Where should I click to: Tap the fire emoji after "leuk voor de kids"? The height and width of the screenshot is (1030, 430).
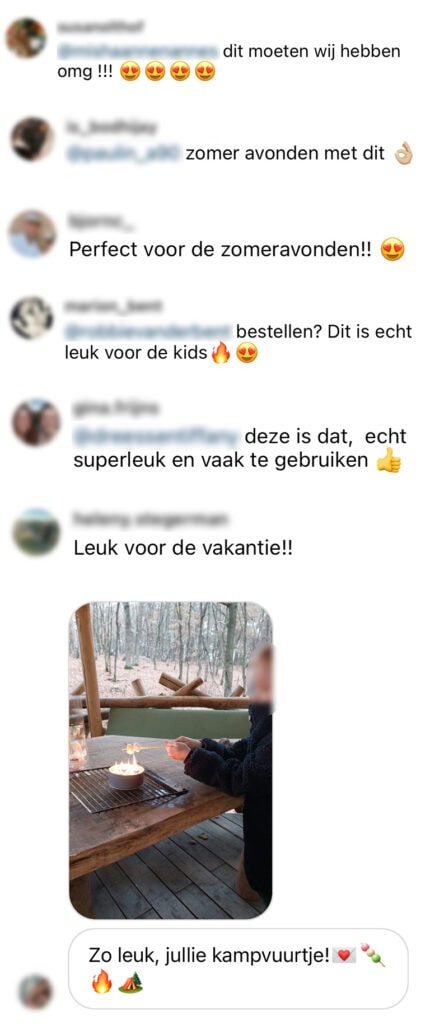pyautogui.click(x=221, y=355)
